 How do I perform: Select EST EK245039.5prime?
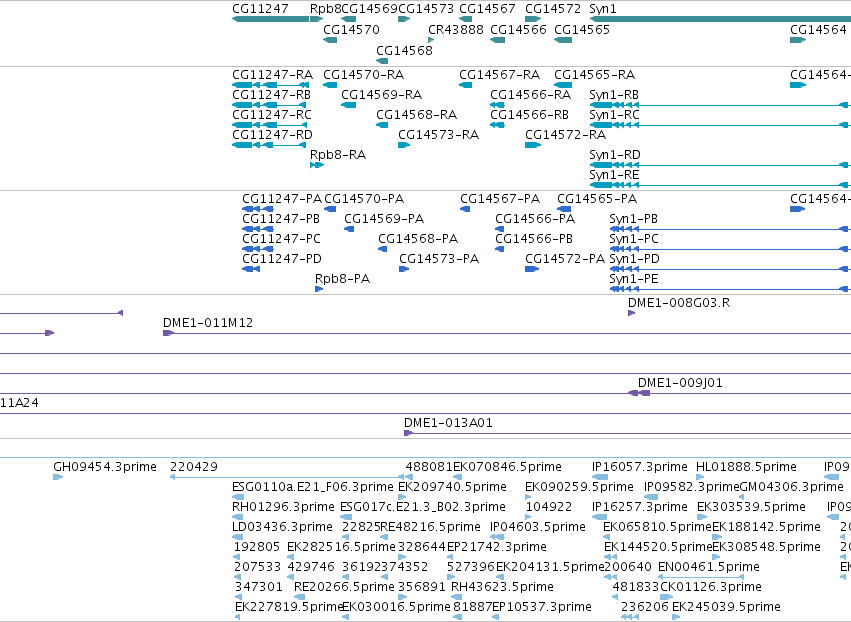[x=726, y=607]
